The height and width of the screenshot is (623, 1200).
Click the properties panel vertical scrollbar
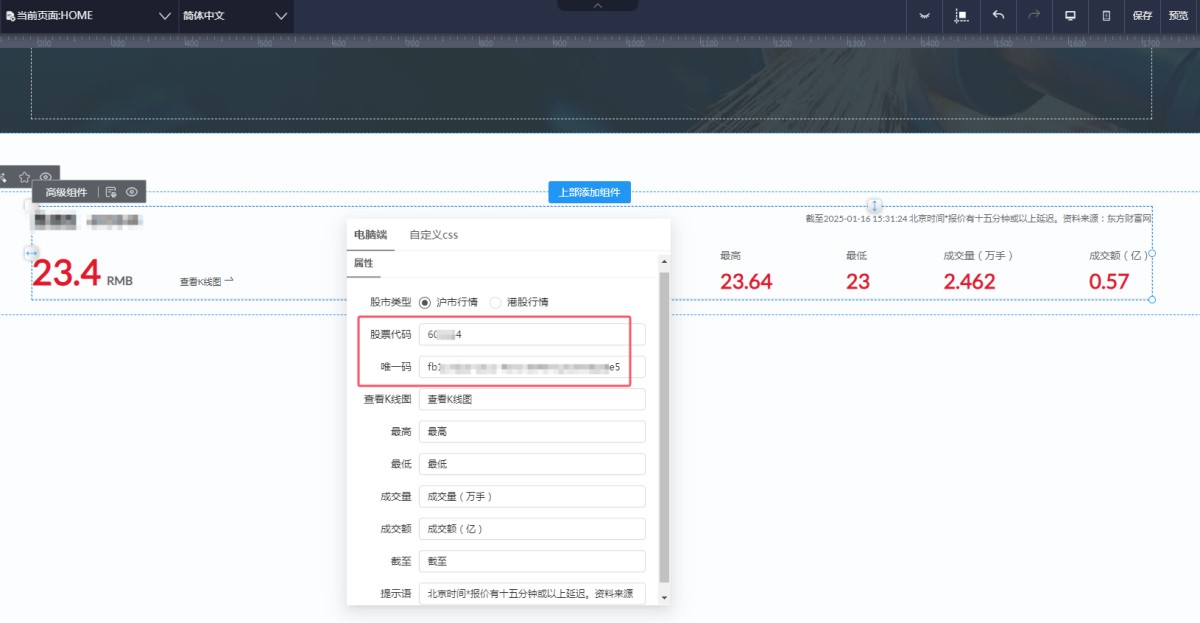click(x=663, y=420)
